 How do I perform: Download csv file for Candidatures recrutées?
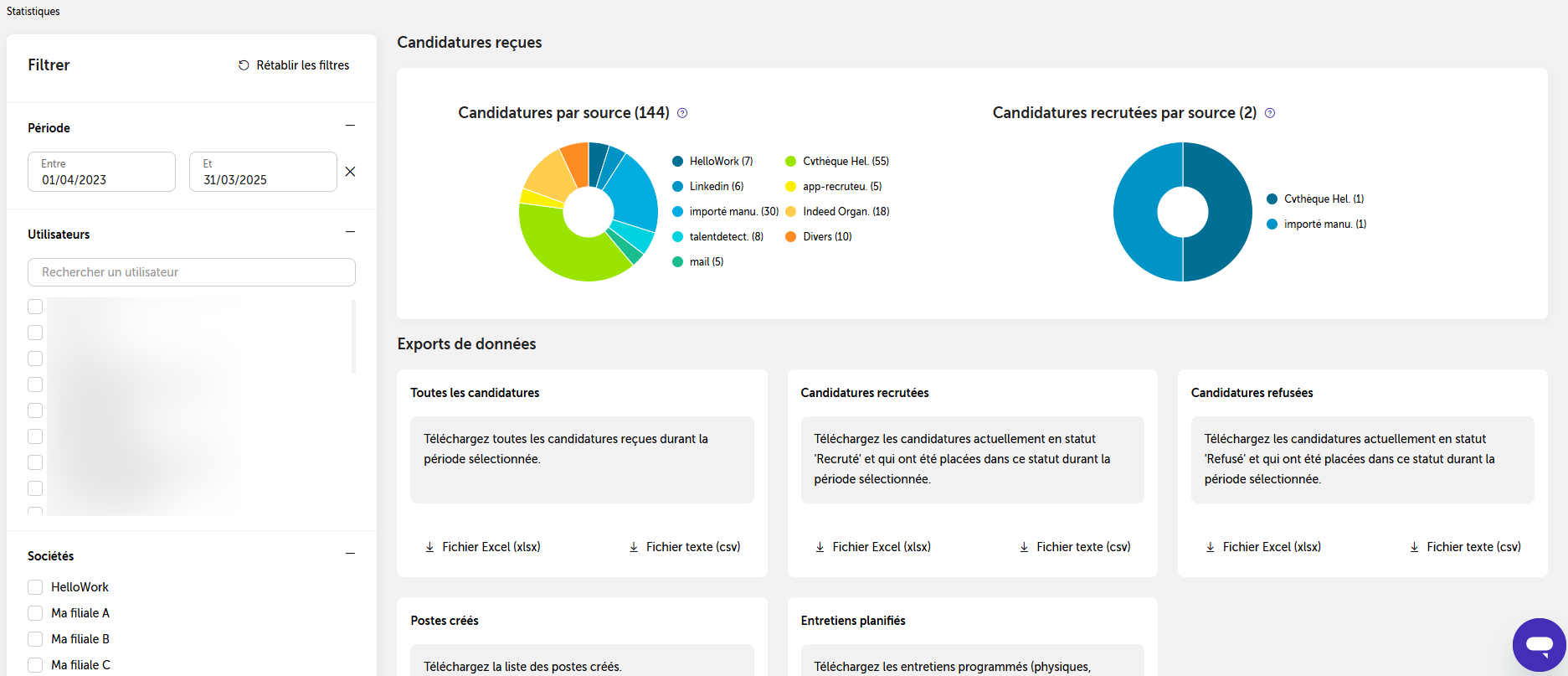tap(1075, 547)
